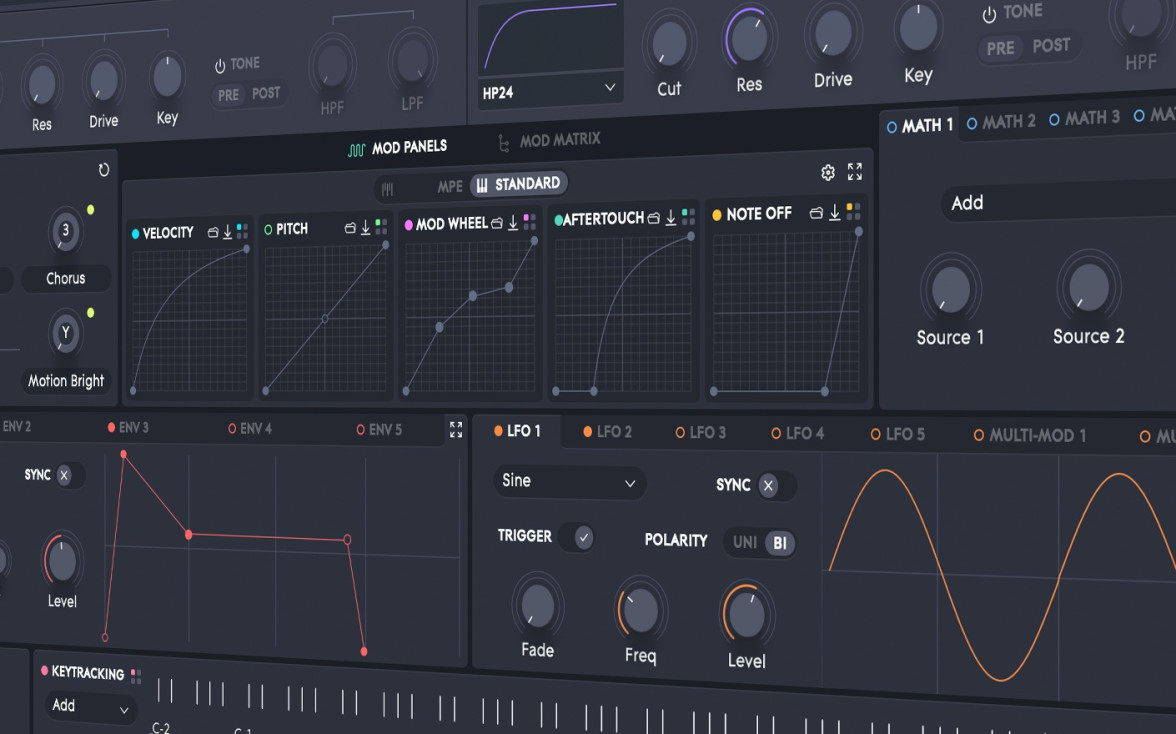This screenshot has height=734, width=1176.
Task: Click the Chorus macro label
Action: point(66,278)
